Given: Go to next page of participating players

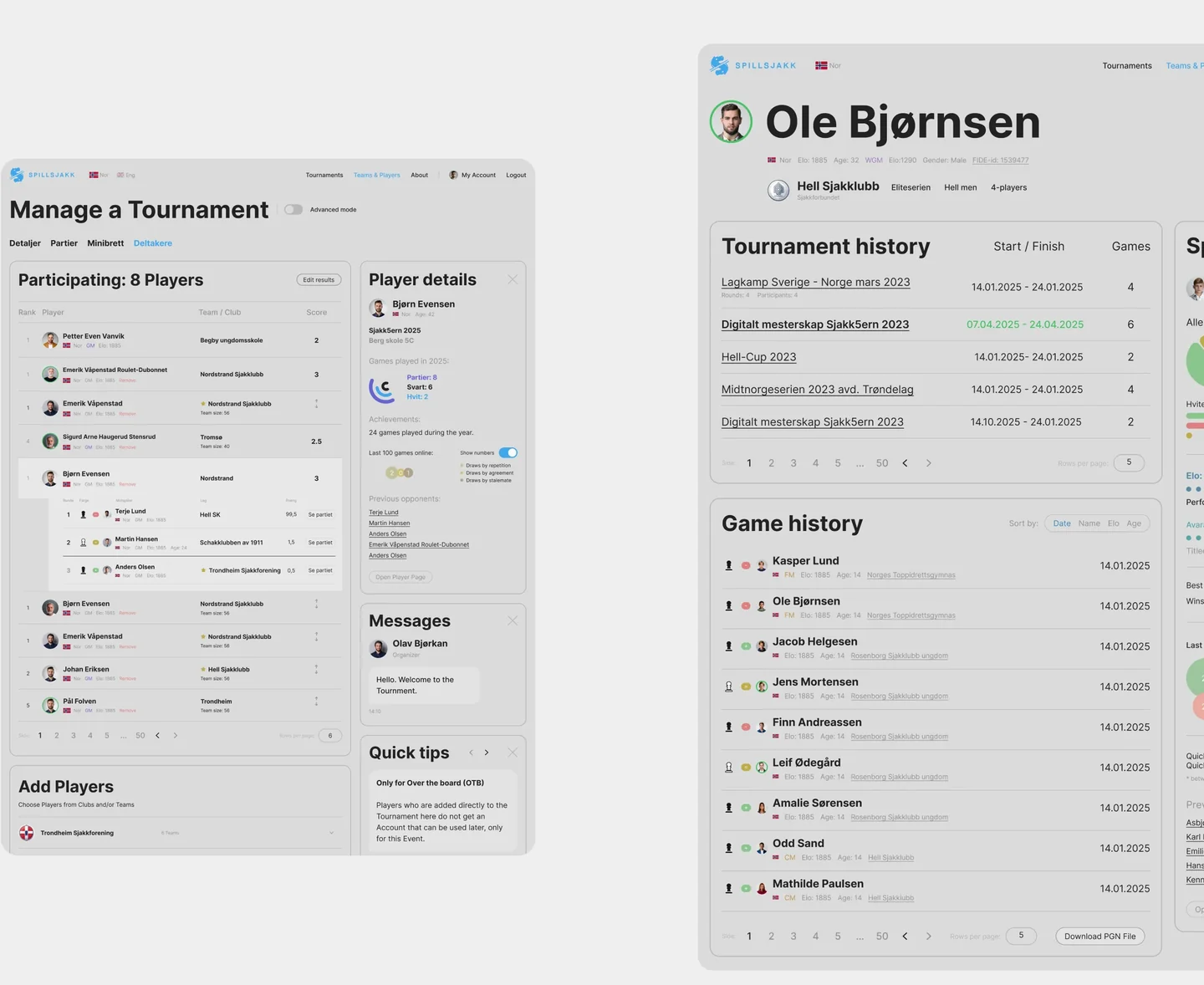Looking at the screenshot, I should [x=175, y=736].
